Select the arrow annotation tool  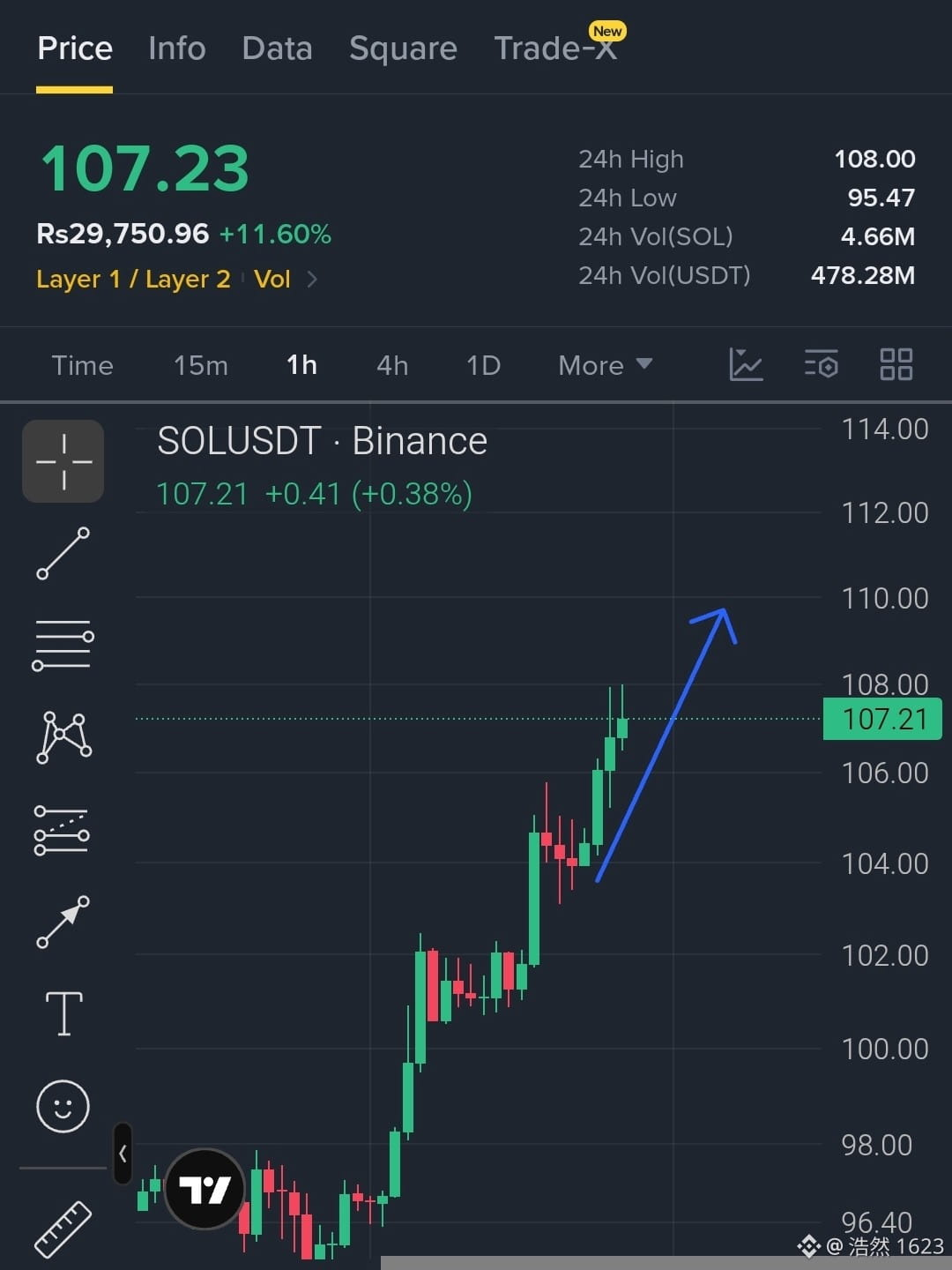tap(63, 922)
